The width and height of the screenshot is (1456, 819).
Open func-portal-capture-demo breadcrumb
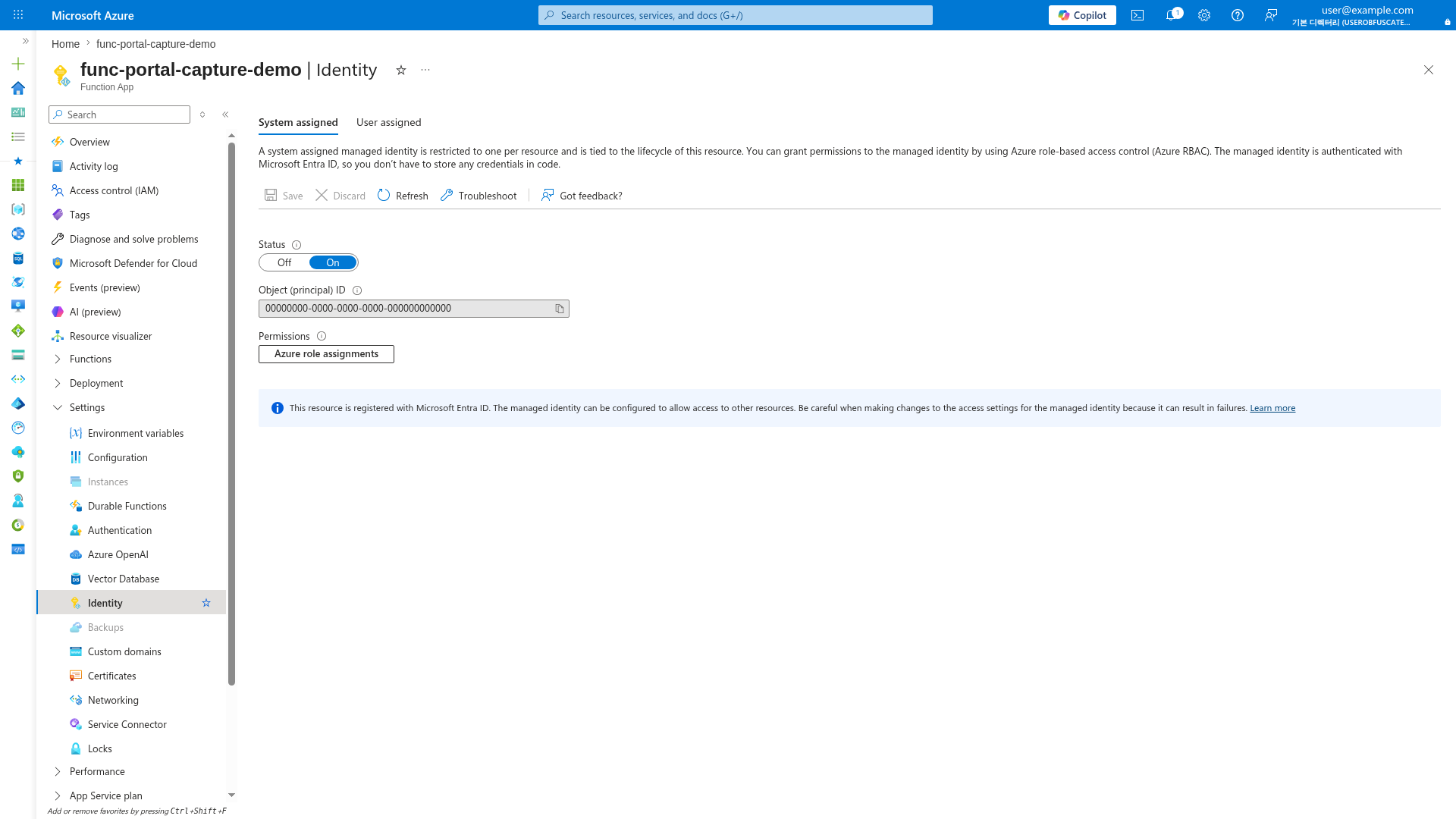click(155, 44)
